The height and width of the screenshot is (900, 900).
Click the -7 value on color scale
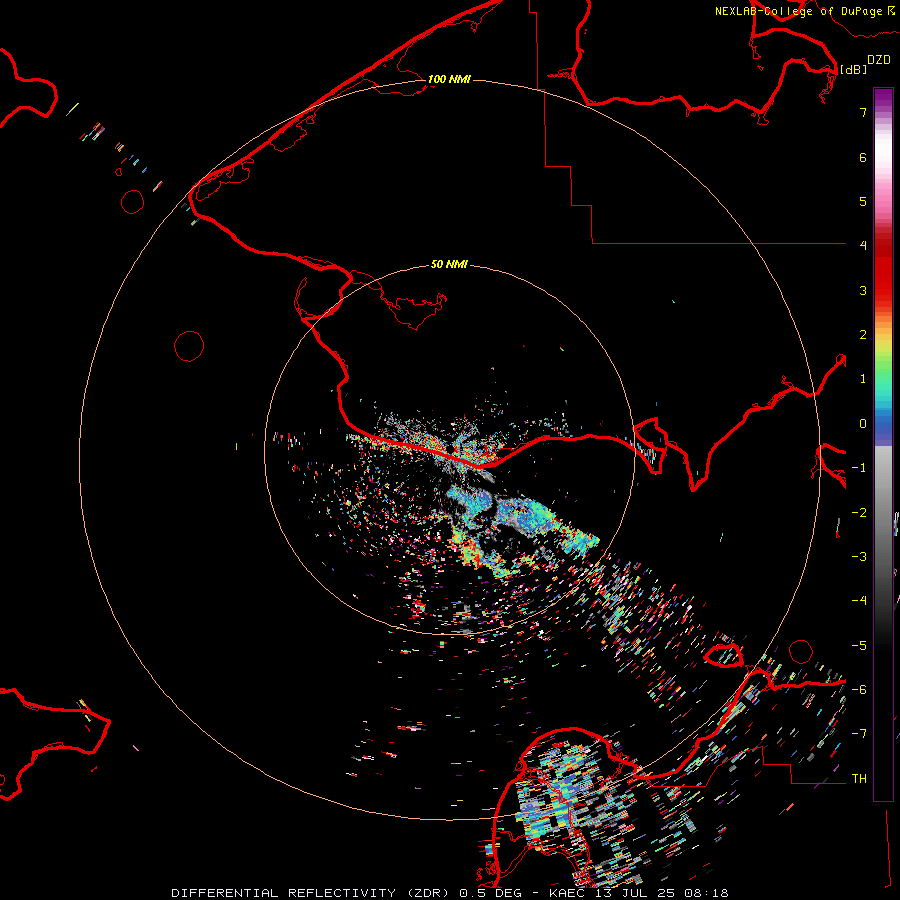coord(859,734)
